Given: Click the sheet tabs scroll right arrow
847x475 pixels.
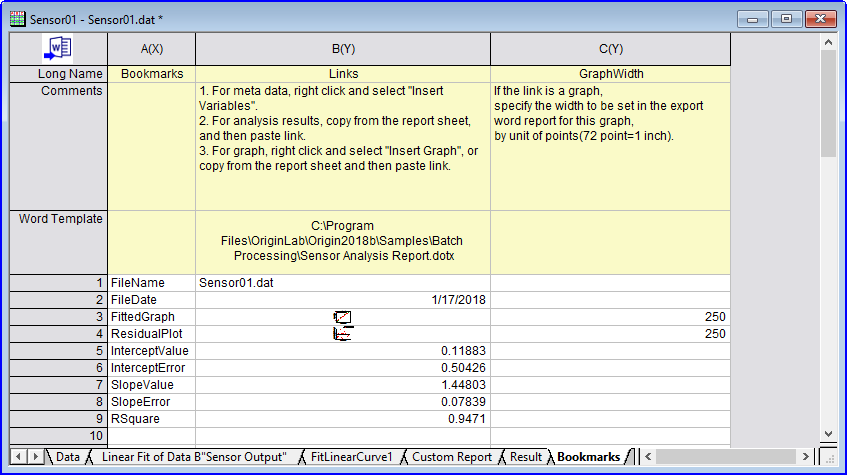Looking at the screenshot, I should tap(36, 456).
